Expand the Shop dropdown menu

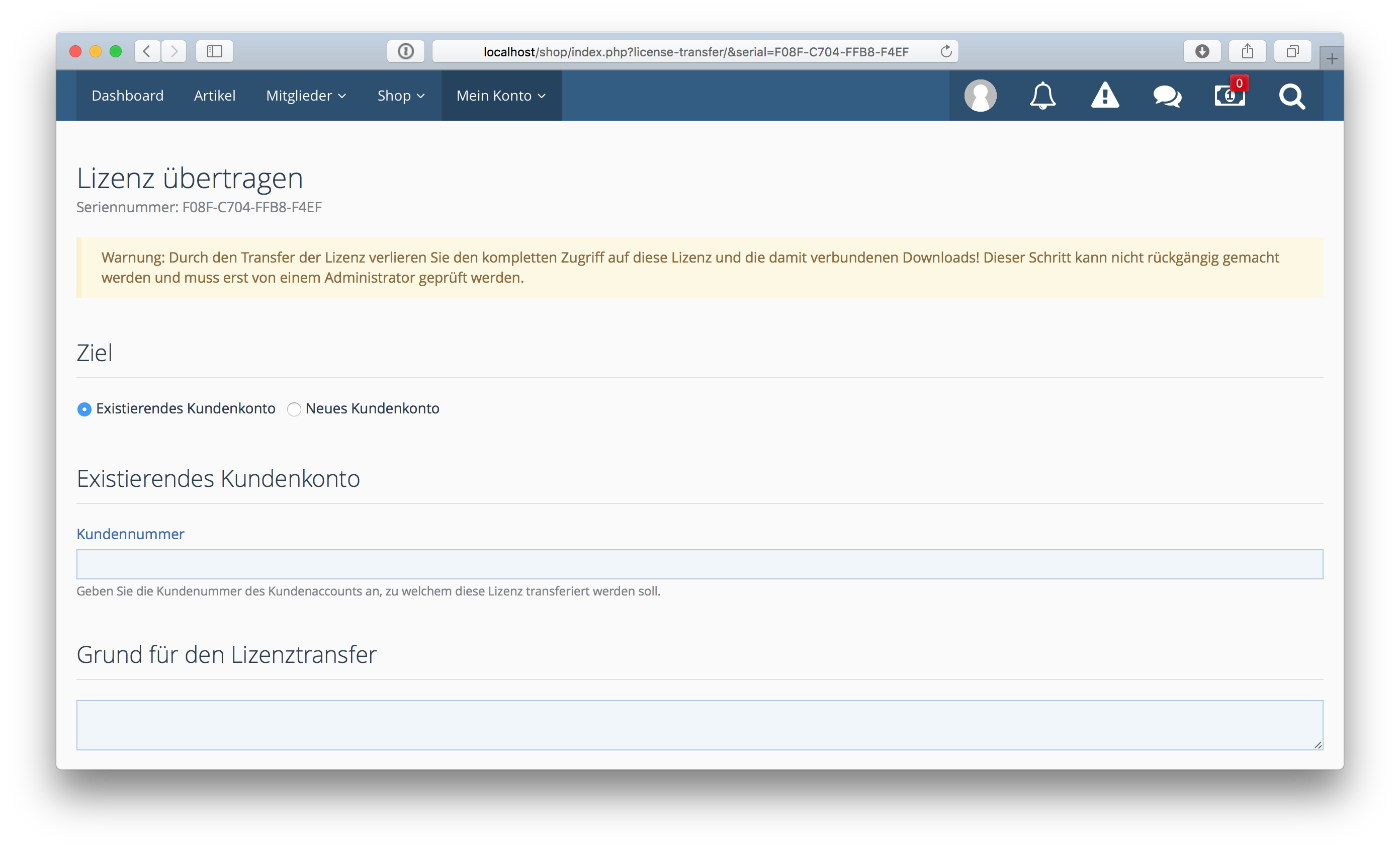click(x=401, y=96)
